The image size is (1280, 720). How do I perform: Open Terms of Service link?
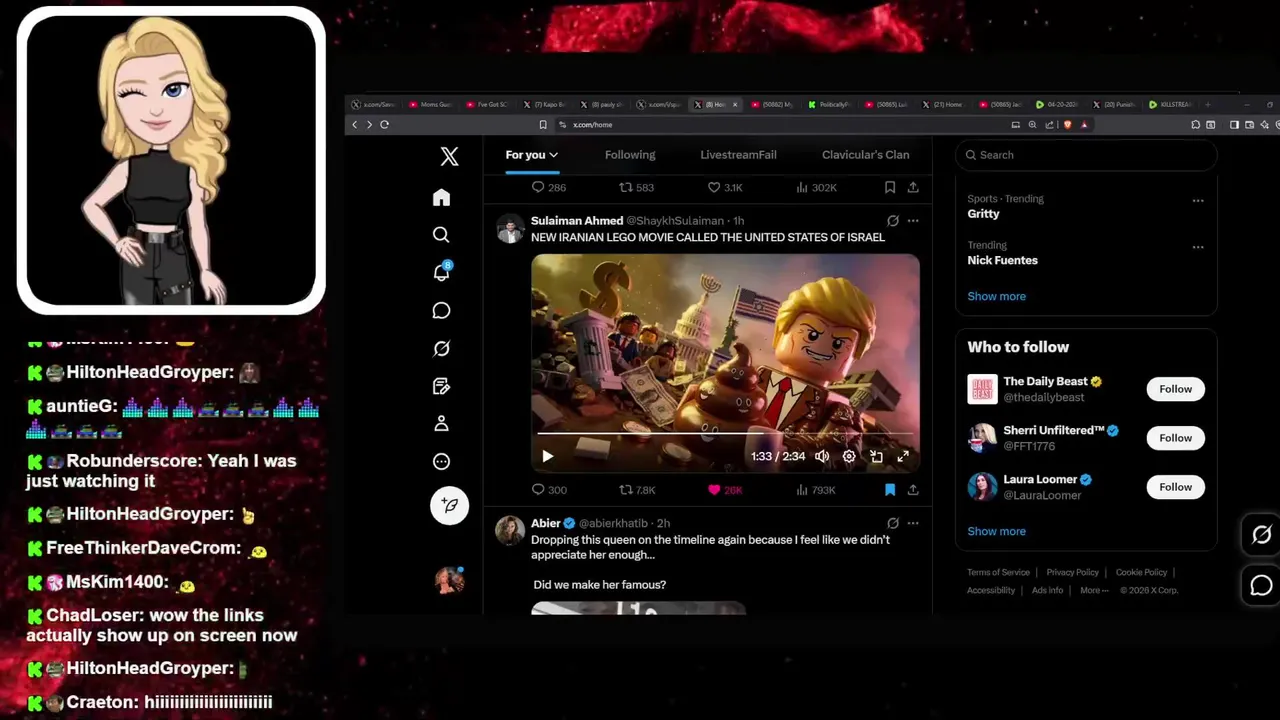point(998,572)
